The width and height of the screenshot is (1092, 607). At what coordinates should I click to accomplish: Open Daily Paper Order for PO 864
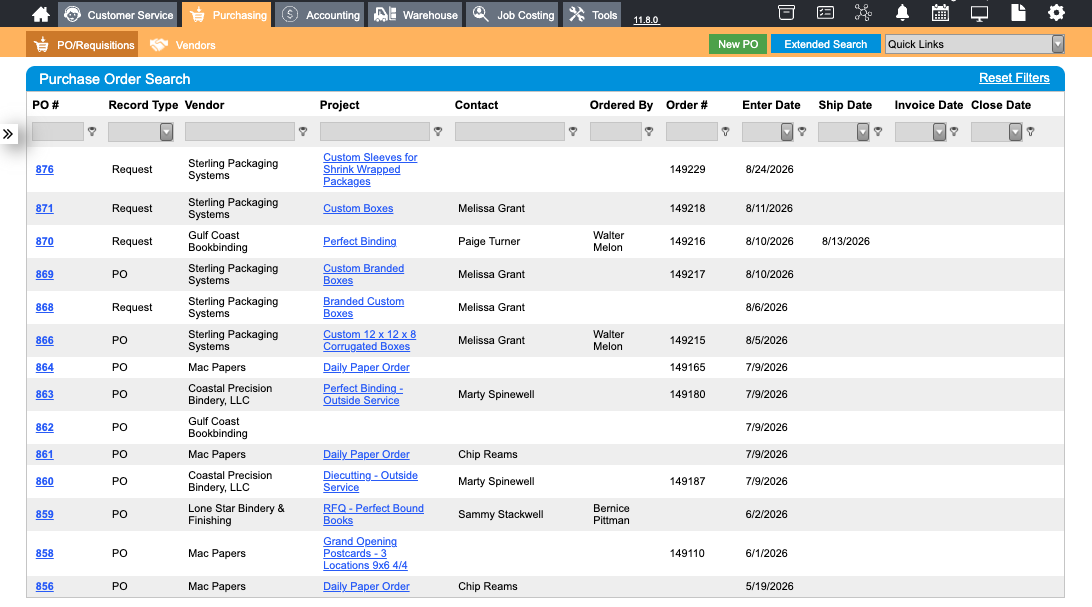366,368
